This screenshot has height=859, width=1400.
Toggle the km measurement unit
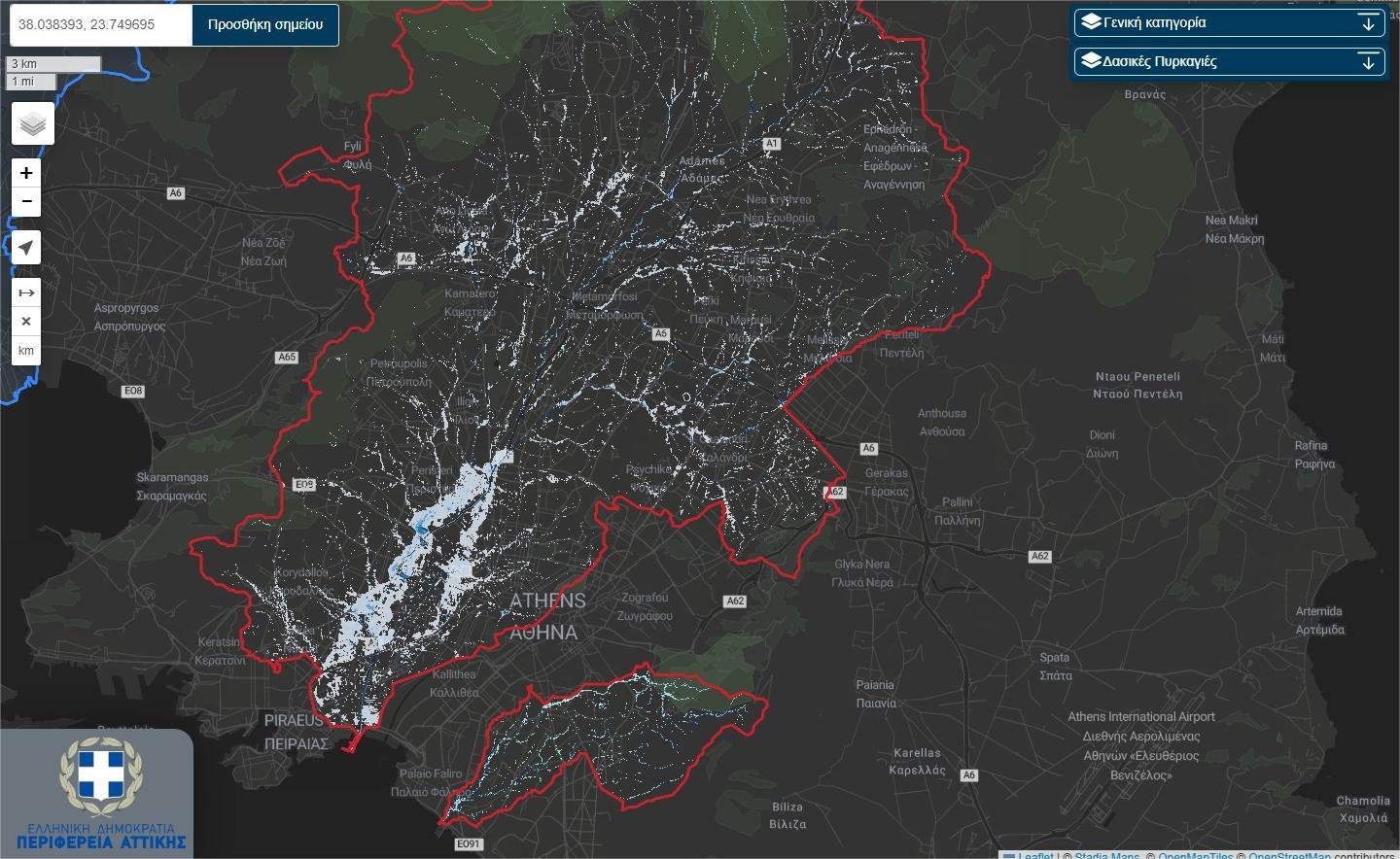(26, 351)
